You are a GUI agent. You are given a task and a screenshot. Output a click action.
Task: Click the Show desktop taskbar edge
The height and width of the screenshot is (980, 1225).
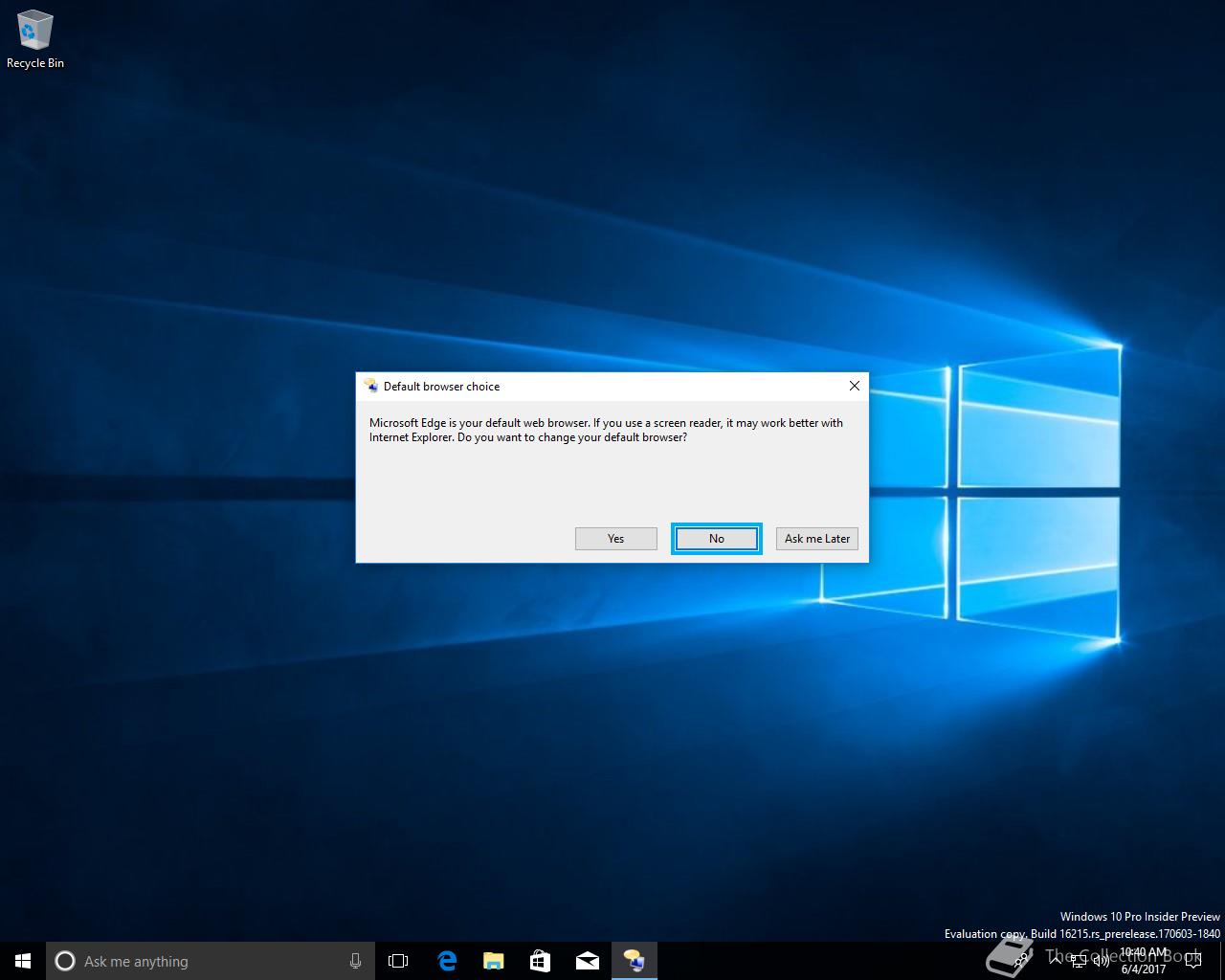point(1222,961)
